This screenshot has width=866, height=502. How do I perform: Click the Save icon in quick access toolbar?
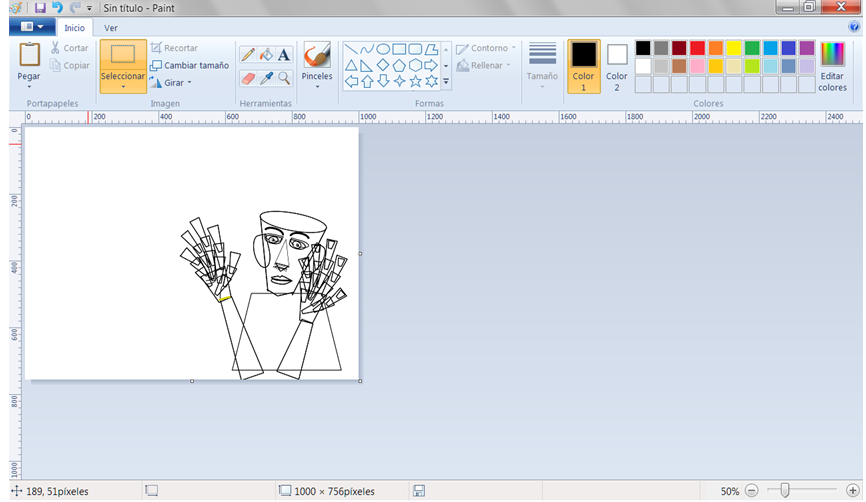(x=40, y=8)
